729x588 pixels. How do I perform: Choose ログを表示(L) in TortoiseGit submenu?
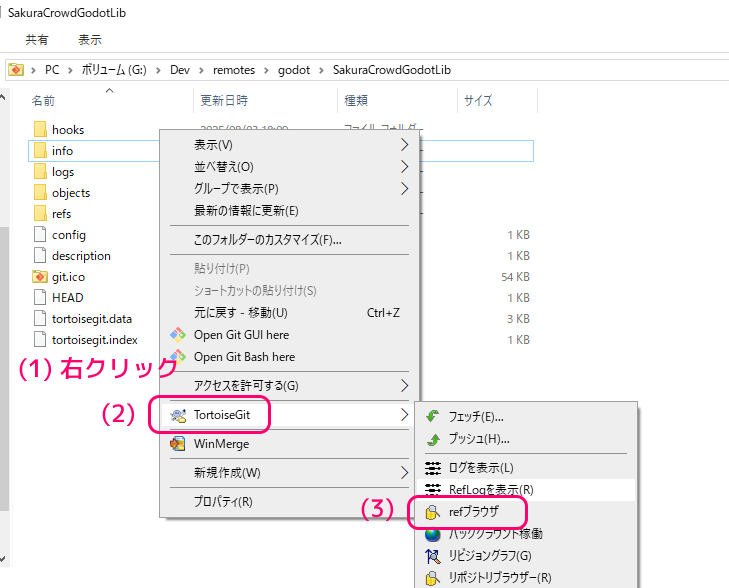point(481,468)
